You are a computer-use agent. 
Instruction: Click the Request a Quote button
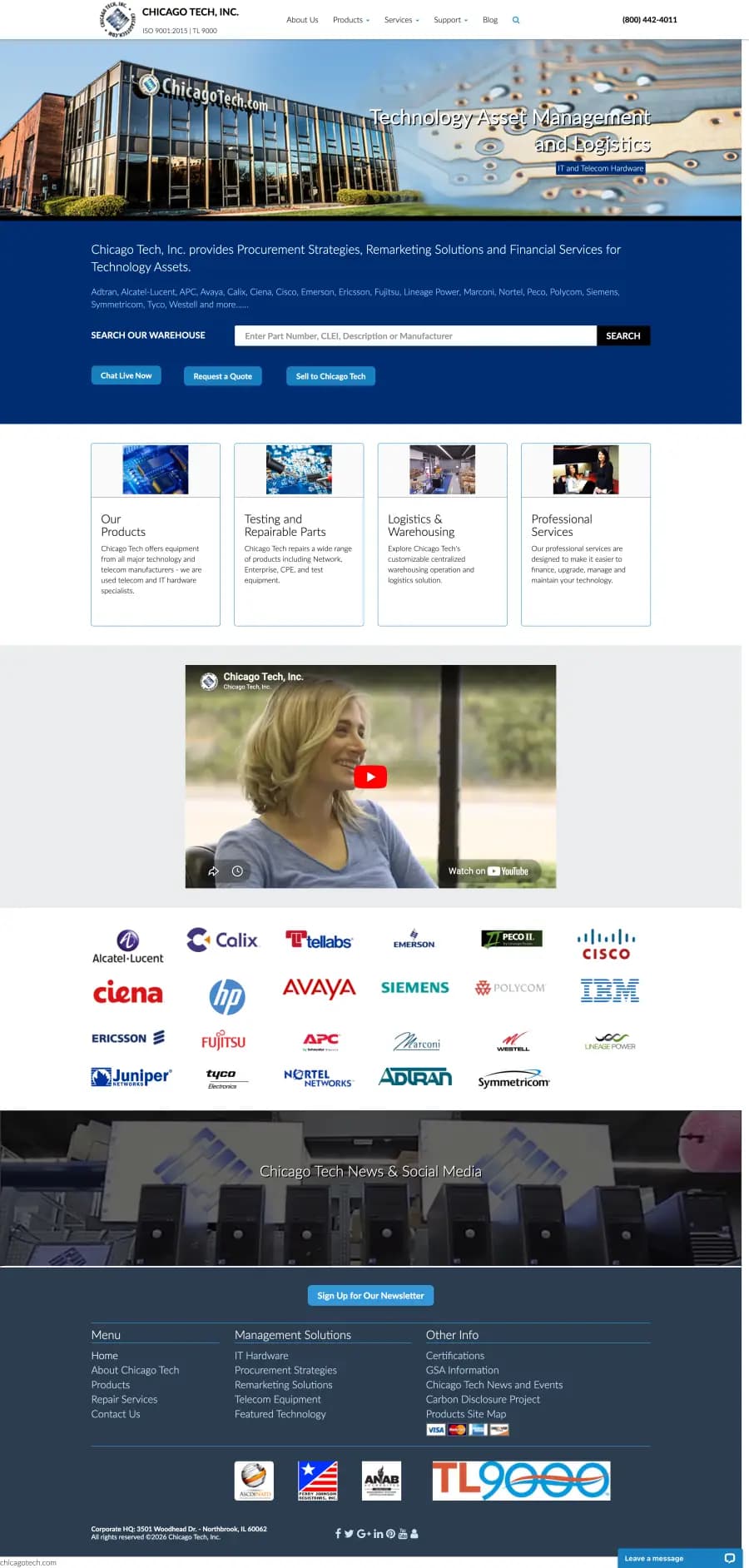point(223,376)
